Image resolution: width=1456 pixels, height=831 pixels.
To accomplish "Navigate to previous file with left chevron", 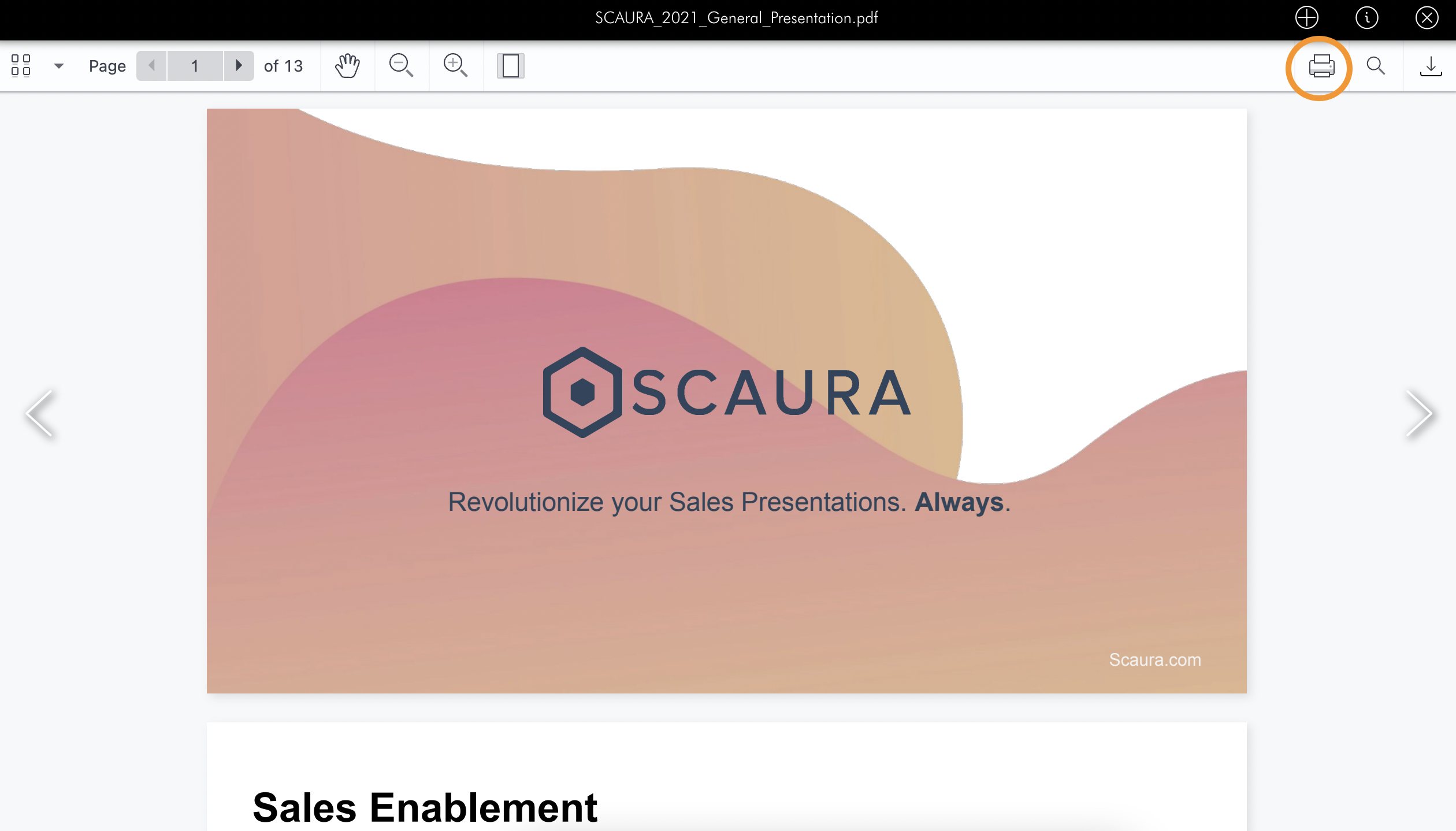I will pyautogui.click(x=40, y=413).
